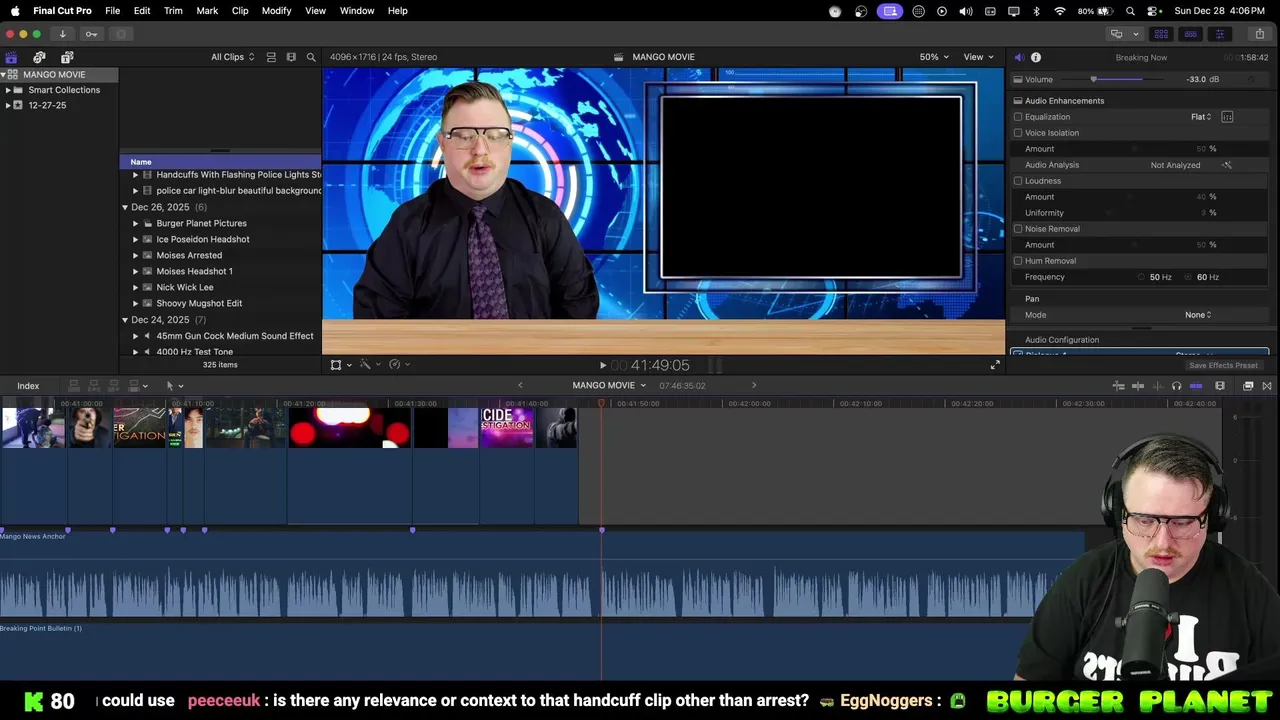Screen dimensions: 1280x720
Task: Show or hide the Inspector panel button
Action: pyautogui.click(x=1219, y=34)
